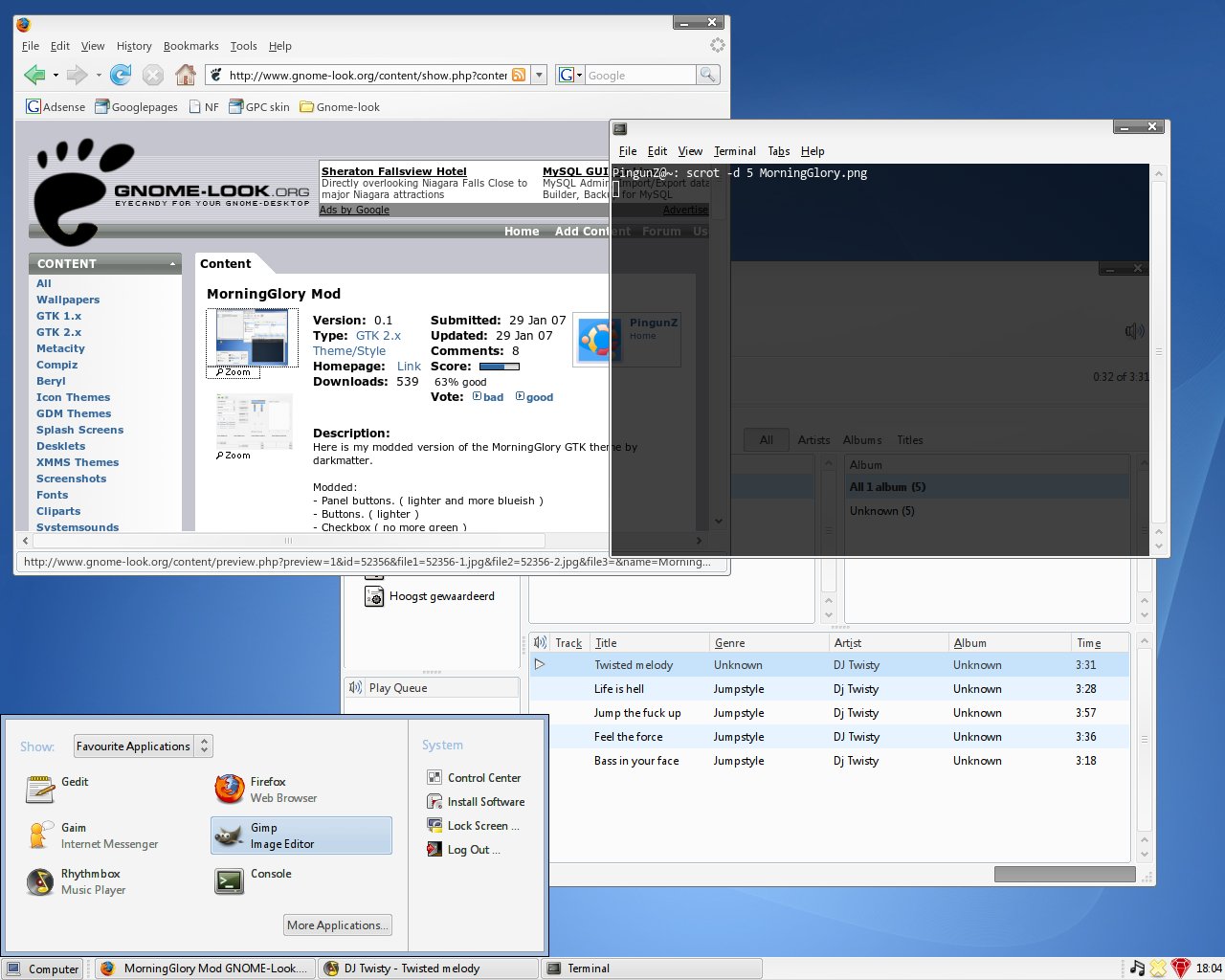This screenshot has height=980, width=1225.
Task: Click the score progress bar
Action: click(499, 367)
